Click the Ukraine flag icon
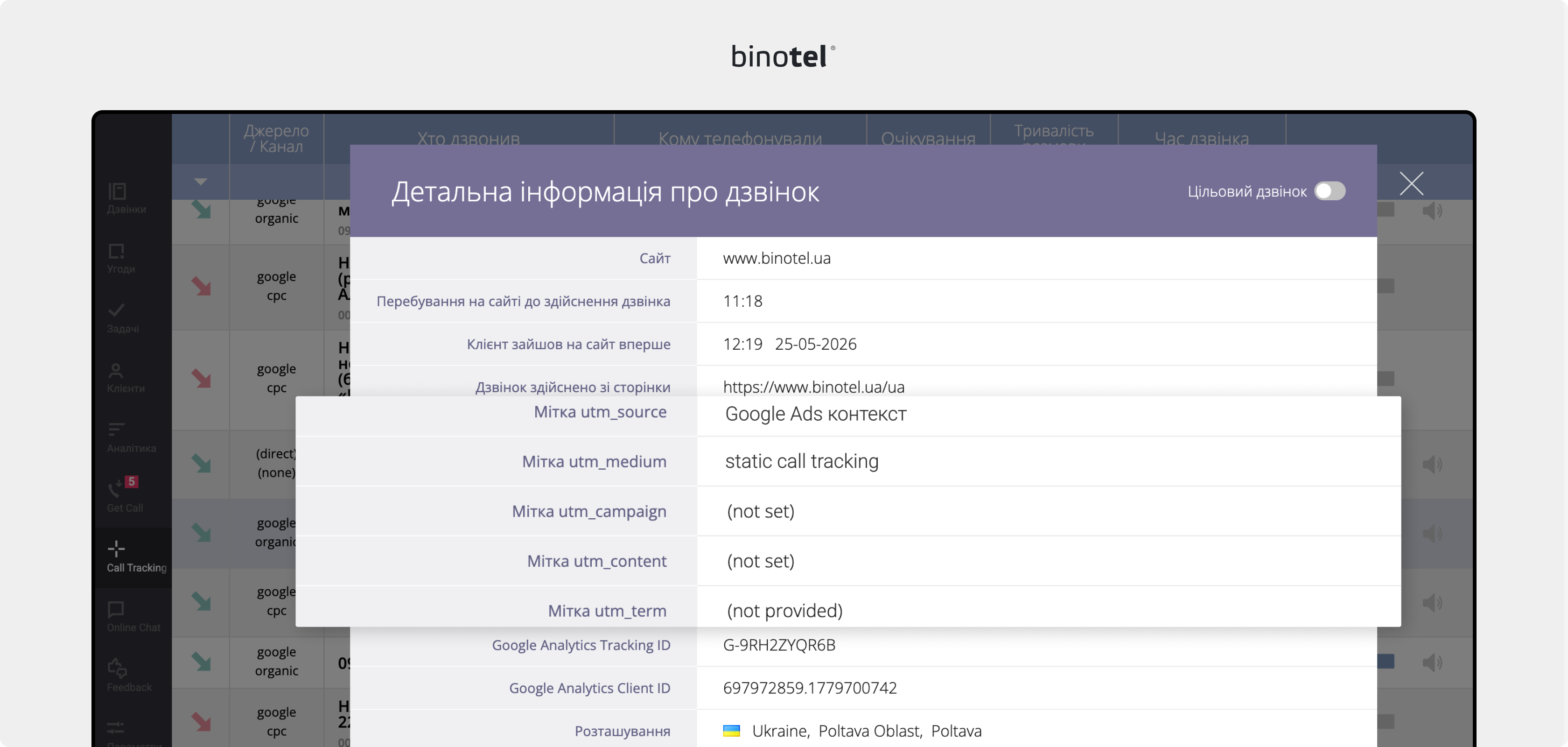This screenshot has height=747, width=1568. tap(731, 731)
